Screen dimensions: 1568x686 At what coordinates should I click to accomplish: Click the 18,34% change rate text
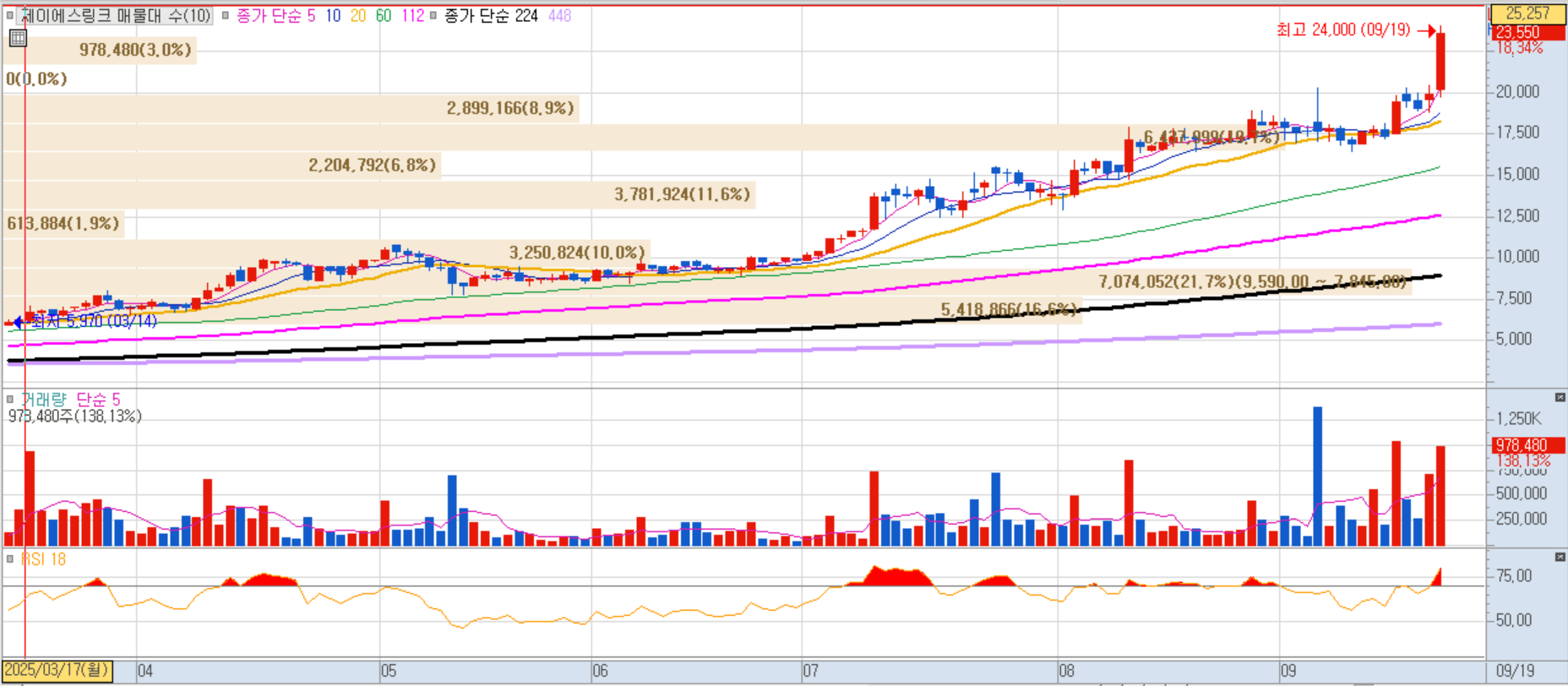click(1520, 47)
